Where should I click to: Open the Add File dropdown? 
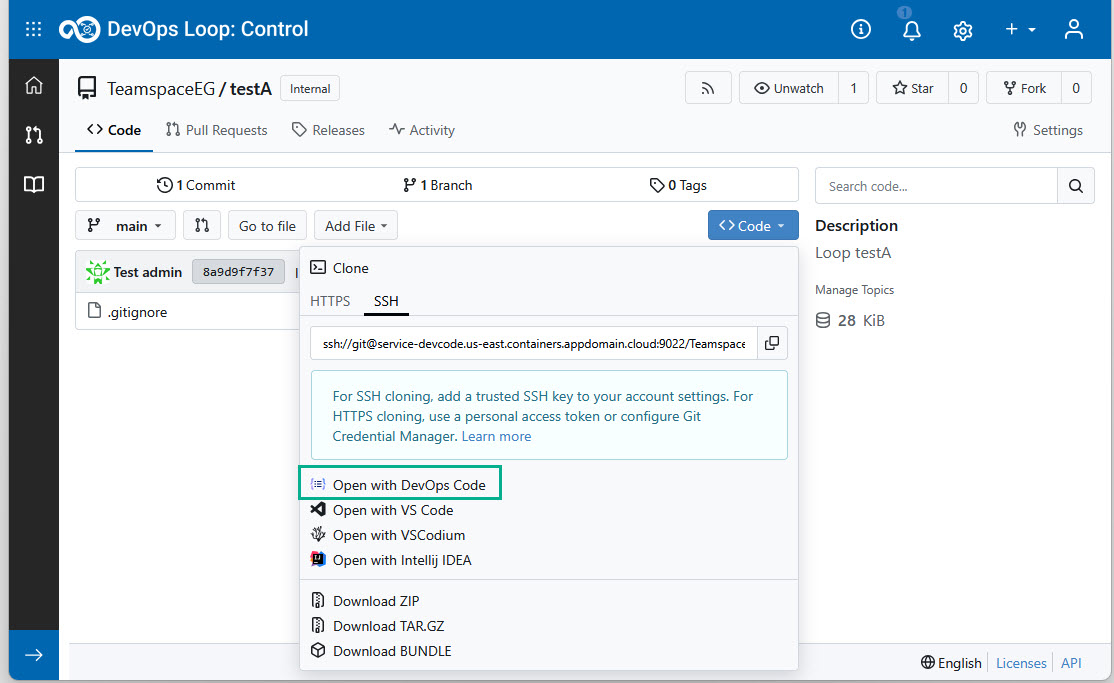[x=356, y=226]
